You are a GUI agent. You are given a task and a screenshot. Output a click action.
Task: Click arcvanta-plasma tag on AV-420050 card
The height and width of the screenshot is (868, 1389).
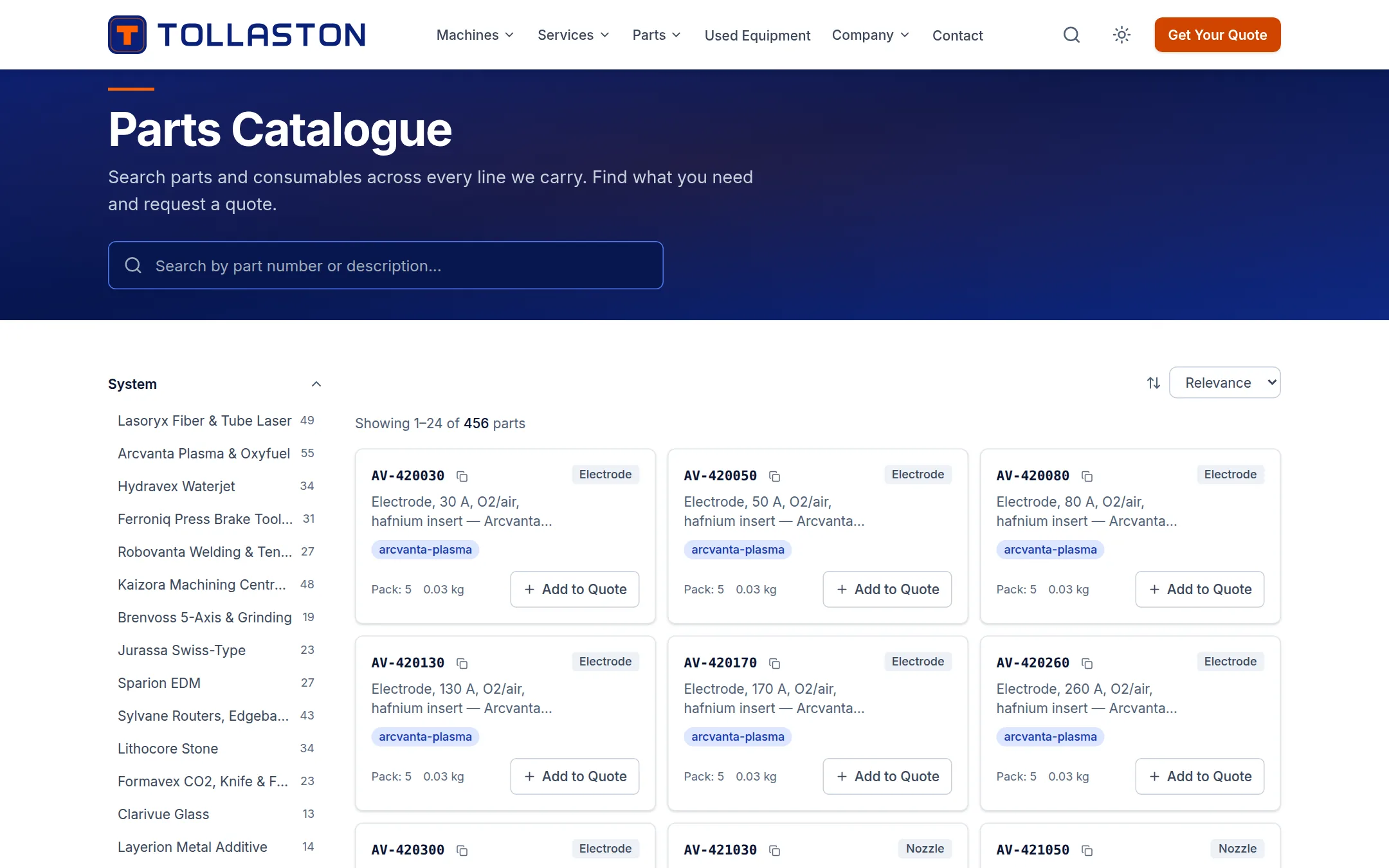738,550
